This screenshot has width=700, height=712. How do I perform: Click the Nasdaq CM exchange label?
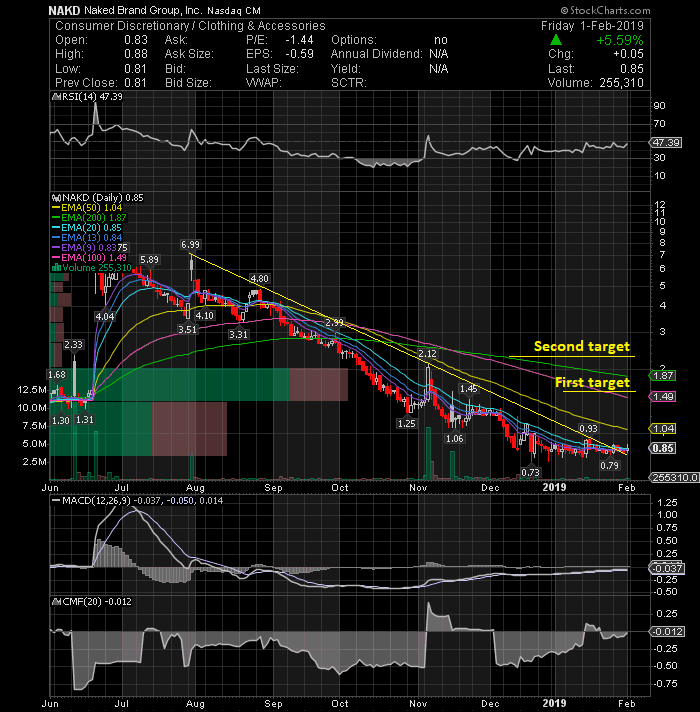coord(234,10)
